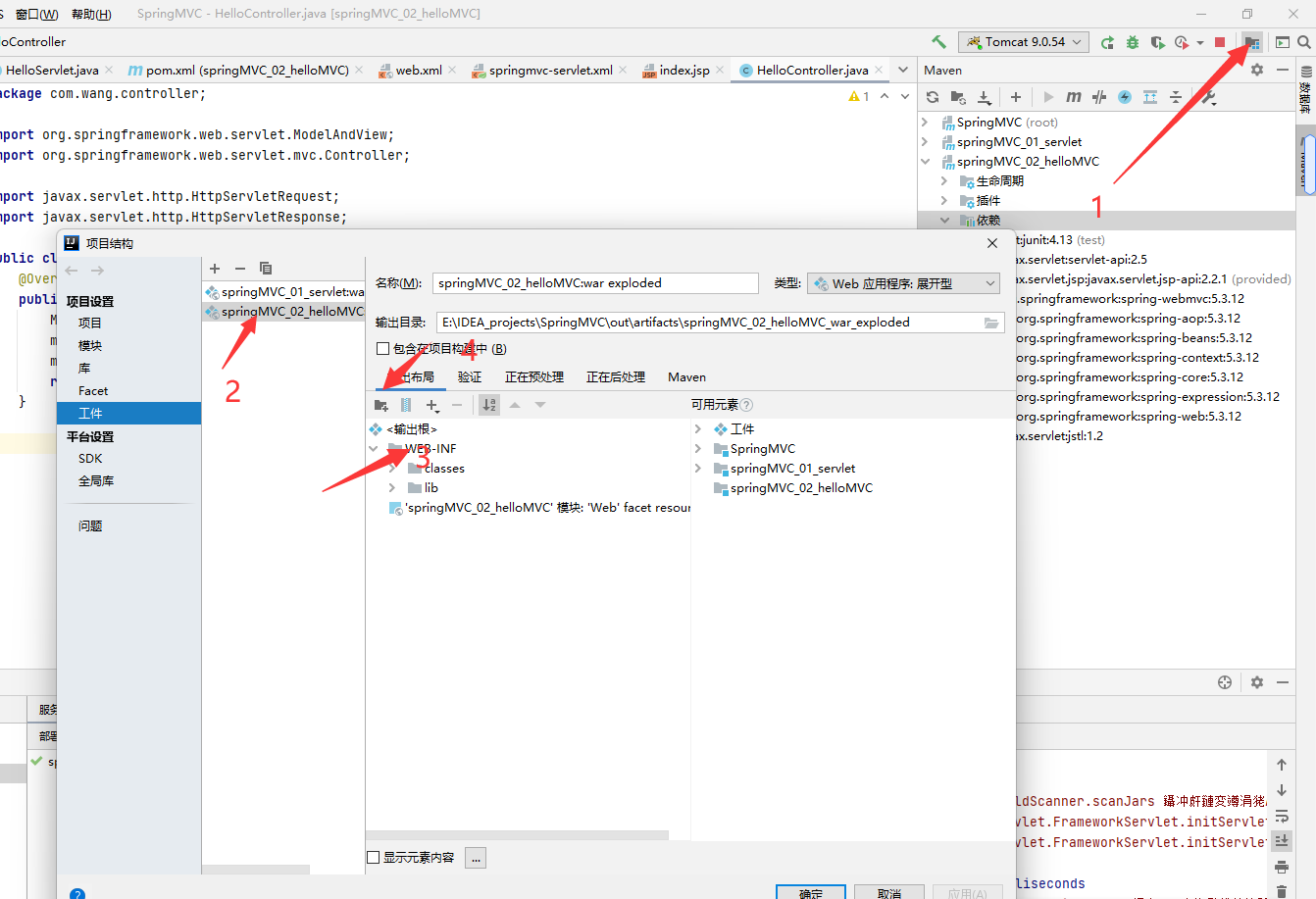The width and height of the screenshot is (1316, 899).
Task: Generate sources and update folders in Maven
Action: coord(958,97)
